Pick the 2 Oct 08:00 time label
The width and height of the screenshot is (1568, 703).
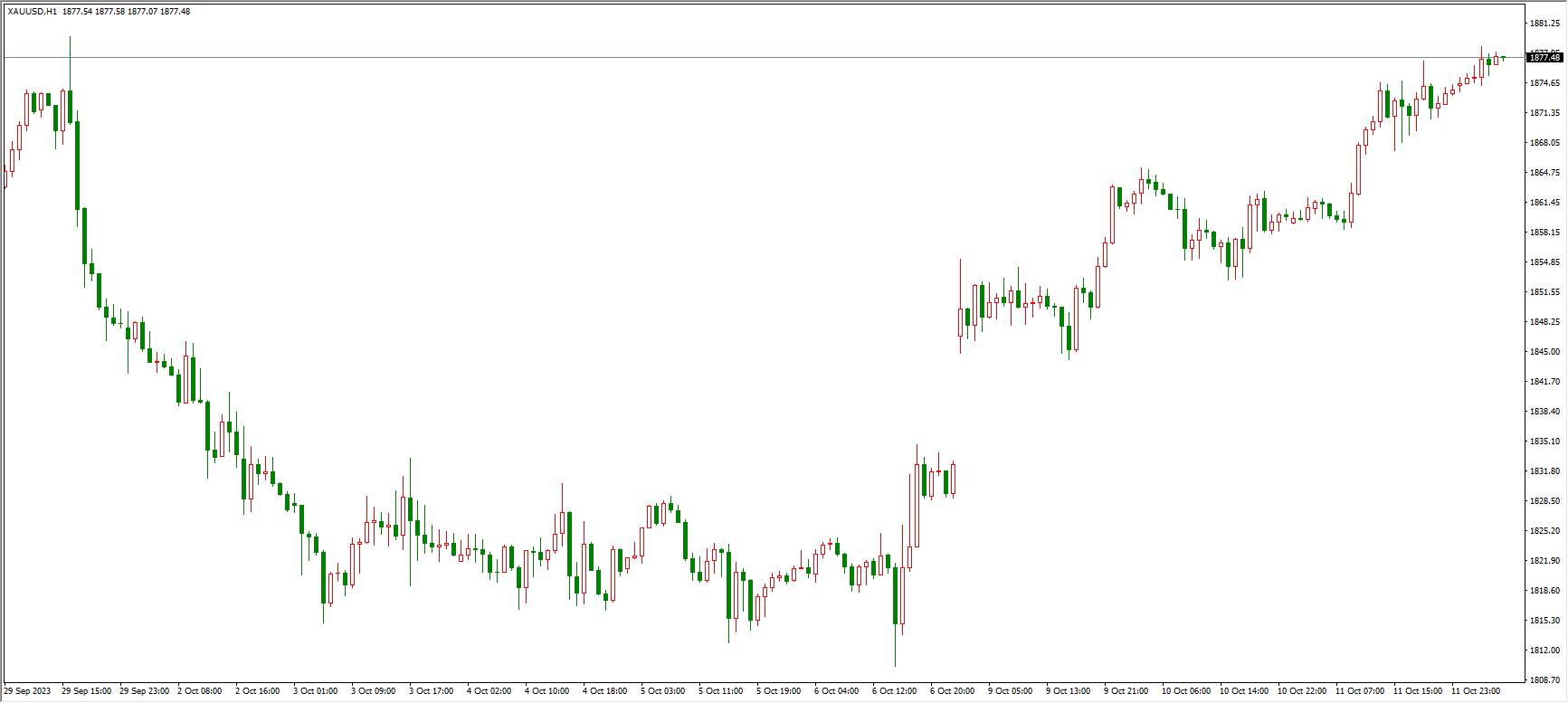coord(200,692)
